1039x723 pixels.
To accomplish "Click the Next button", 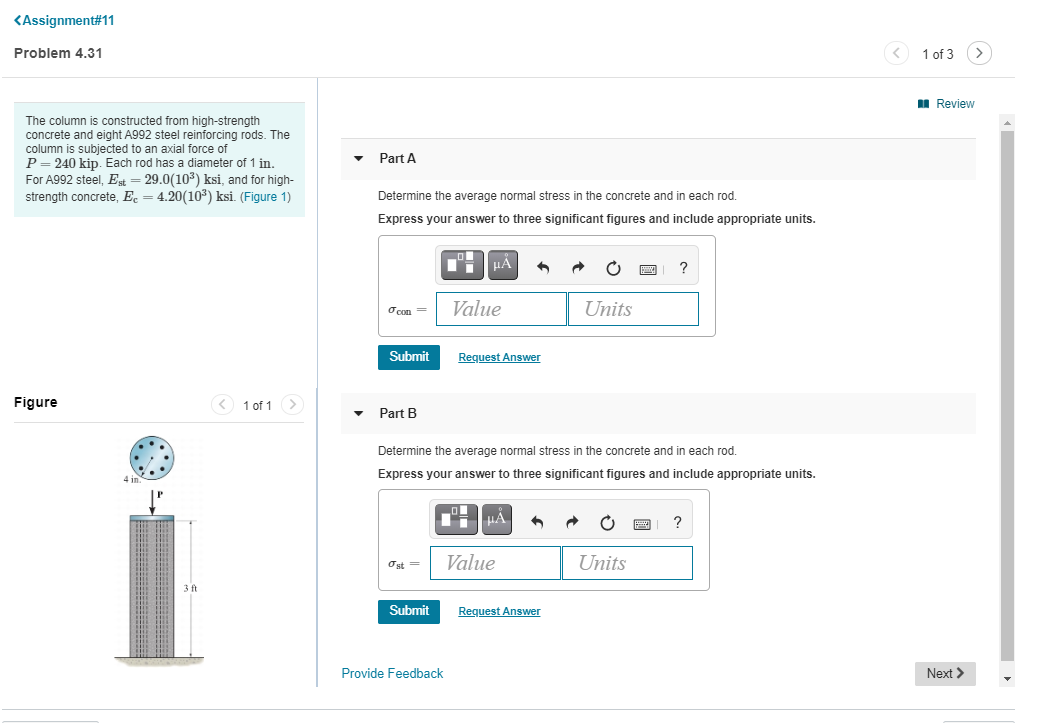I will tap(946, 673).
